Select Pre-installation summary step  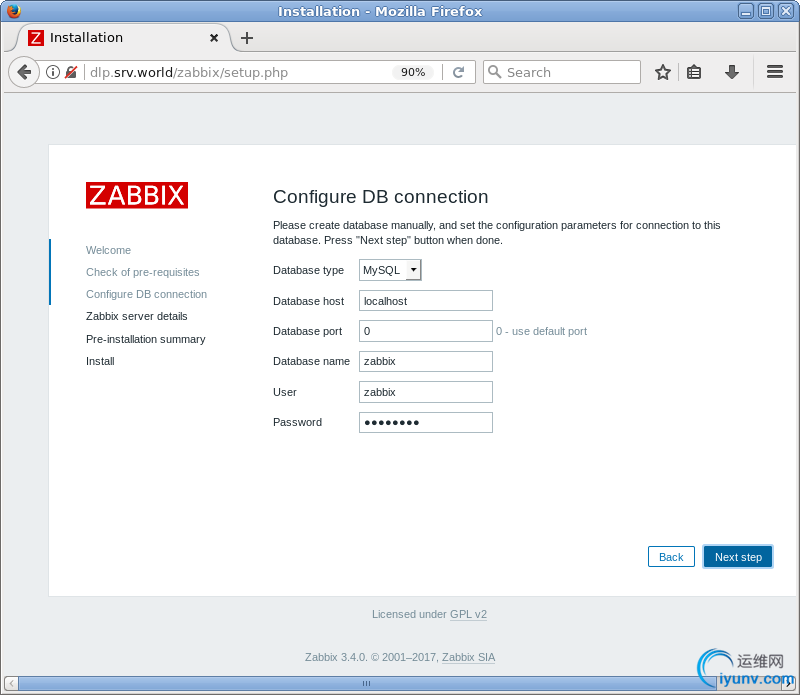coord(145,339)
